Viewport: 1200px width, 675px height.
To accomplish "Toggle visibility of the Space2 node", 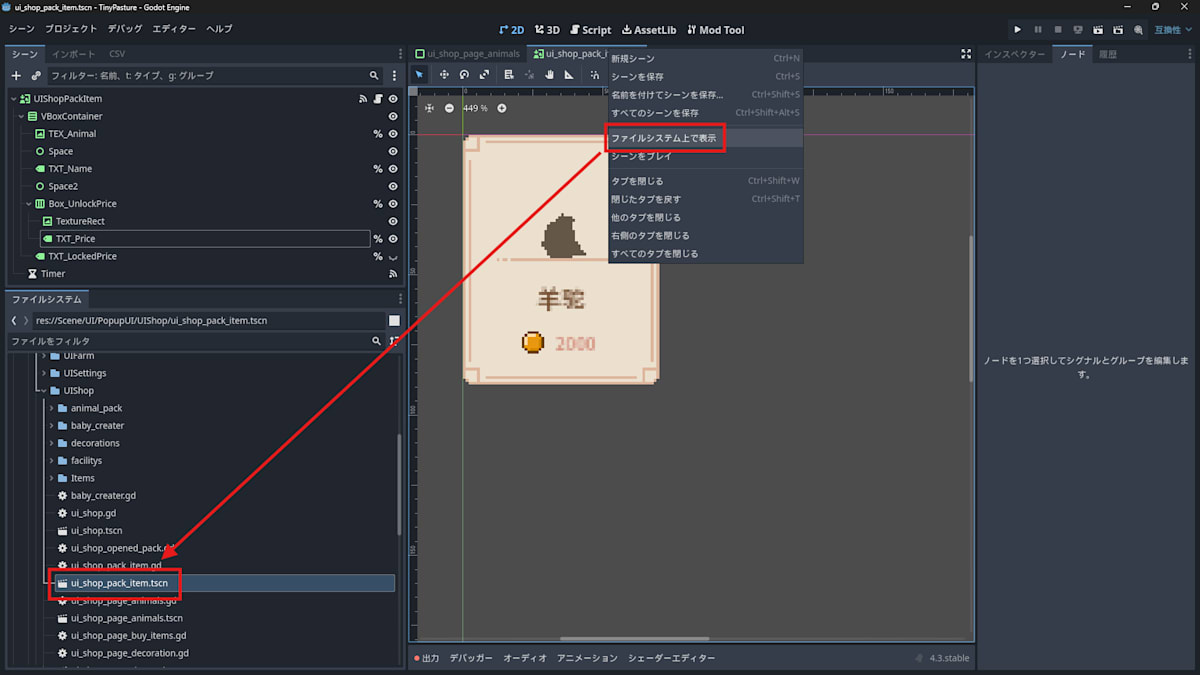I will (393, 187).
